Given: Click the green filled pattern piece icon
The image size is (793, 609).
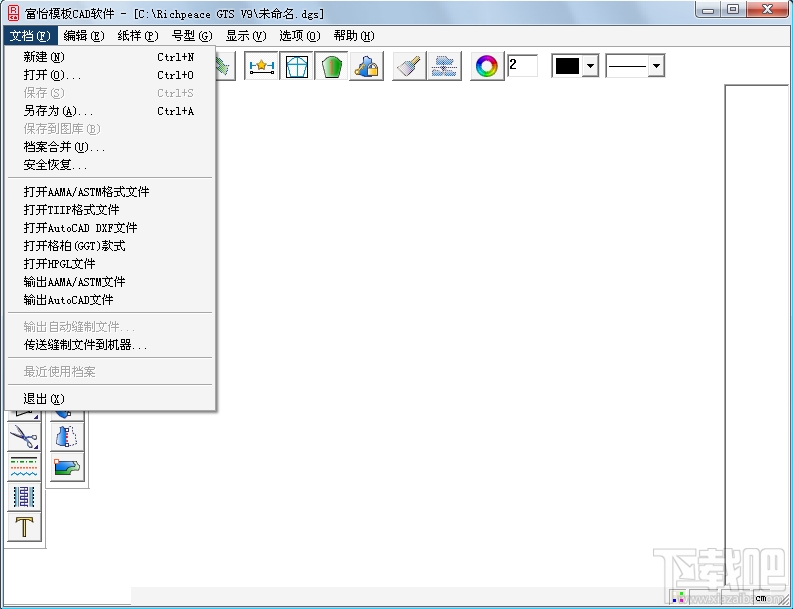Looking at the screenshot, I should pos(331,66).
